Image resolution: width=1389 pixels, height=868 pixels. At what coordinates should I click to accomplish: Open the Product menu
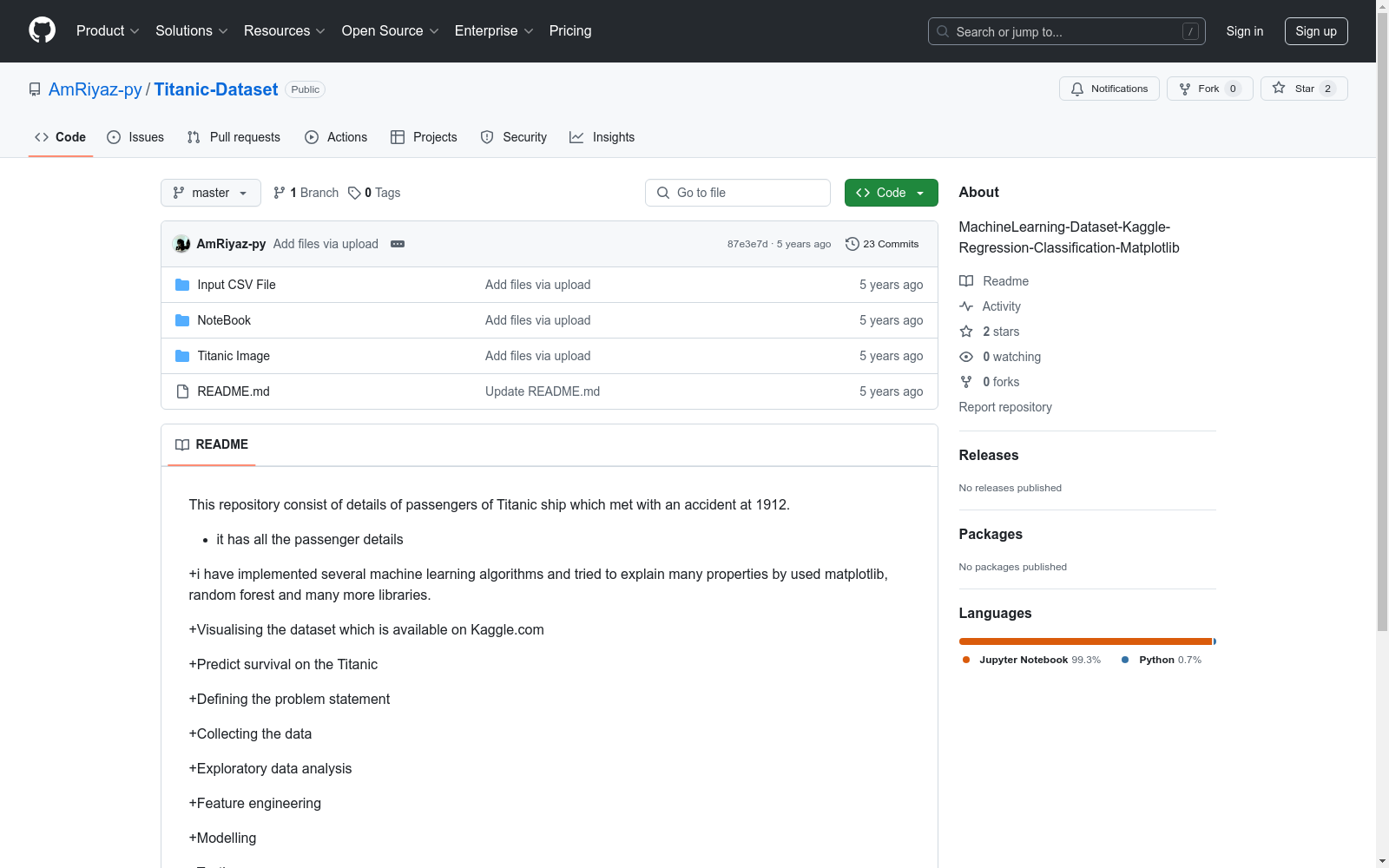tap(108, 30)
